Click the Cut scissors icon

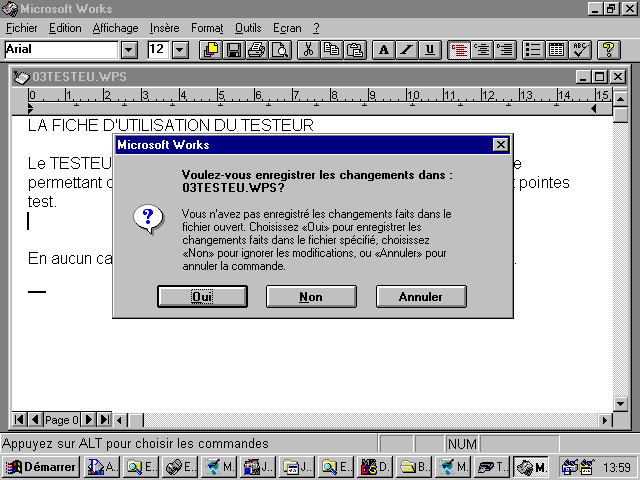[x=309, y=50]
